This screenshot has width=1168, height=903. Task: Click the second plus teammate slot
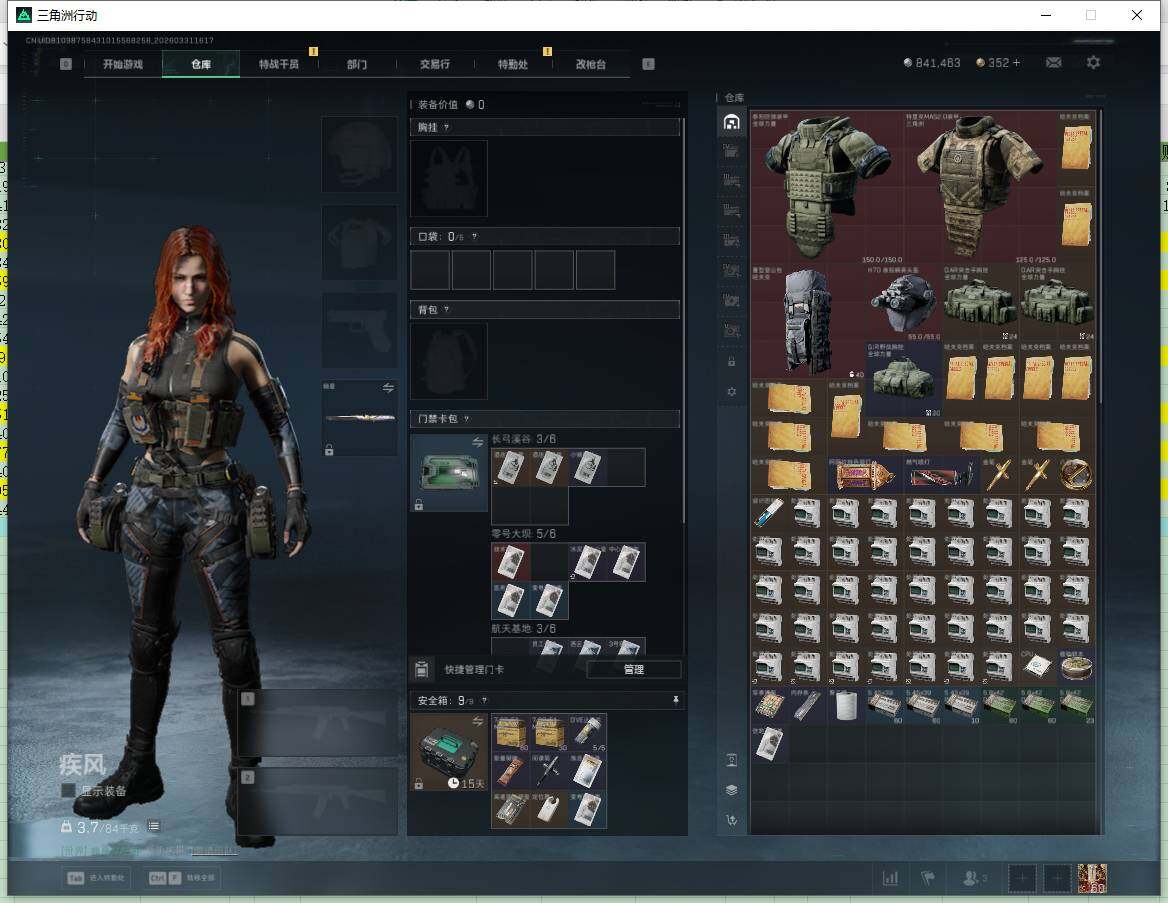coord(1056,879)
